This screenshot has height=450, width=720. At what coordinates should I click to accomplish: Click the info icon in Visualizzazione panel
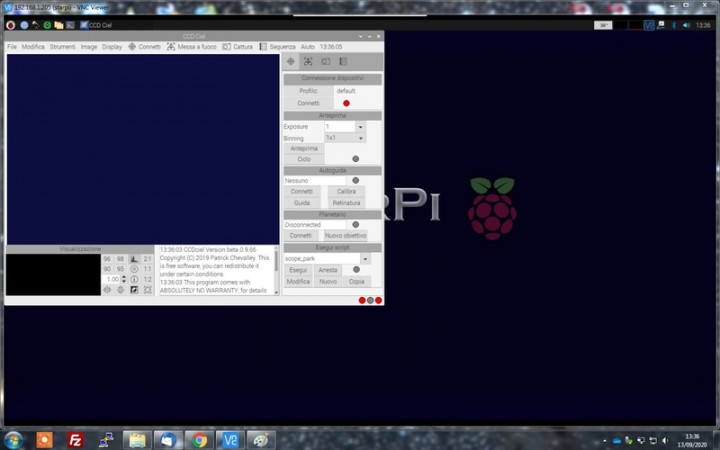pyautogui.click(x=134, y=279)
